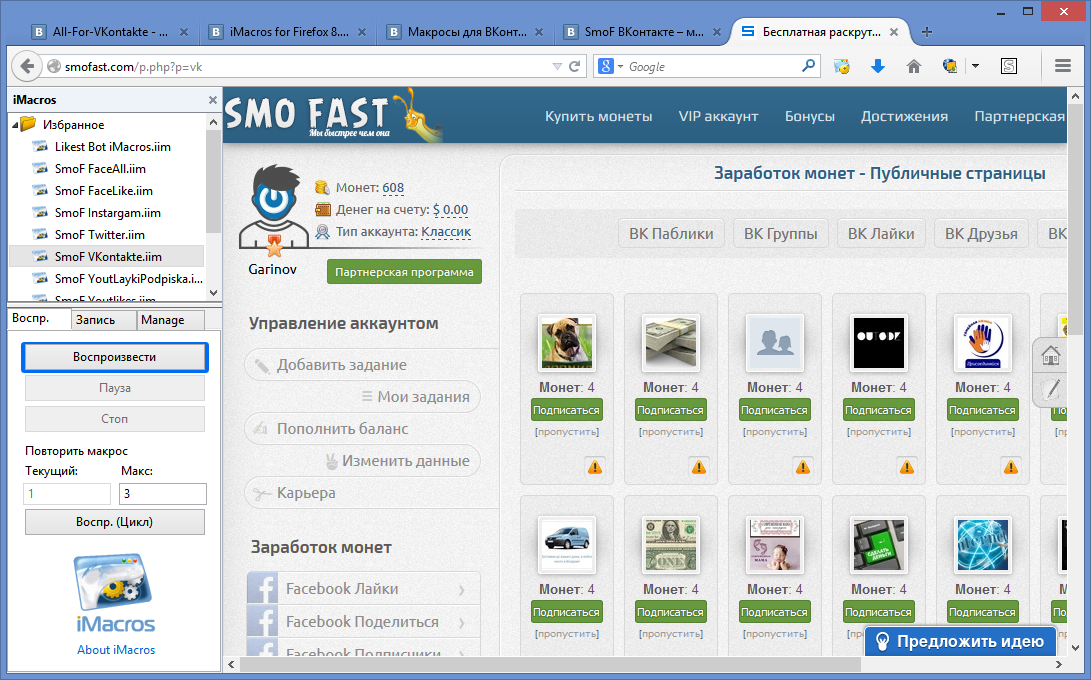Click the Facebook icon beside Facebook Лайки
This screenshot has width=1091, height=680.
click(x=263, y=589)
